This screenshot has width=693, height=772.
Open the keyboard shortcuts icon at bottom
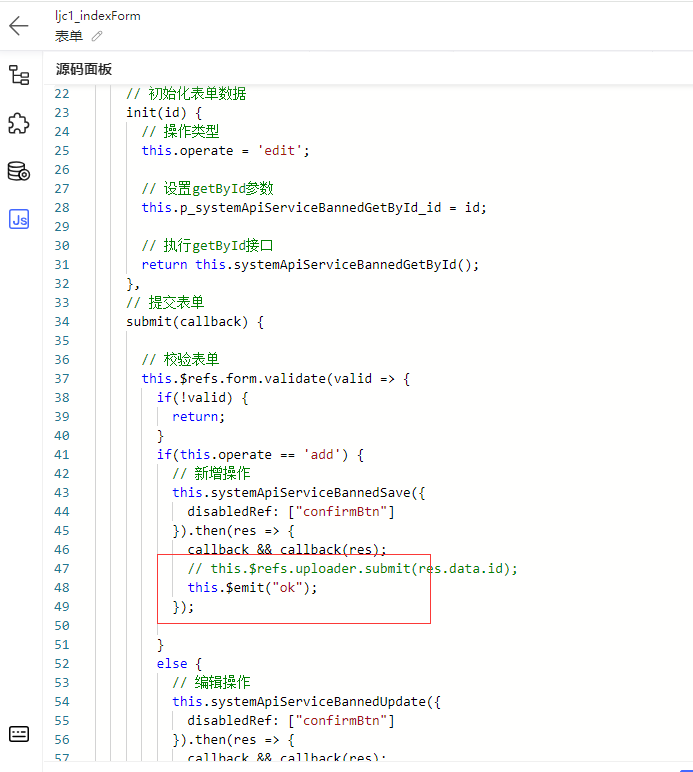point(19,734)
